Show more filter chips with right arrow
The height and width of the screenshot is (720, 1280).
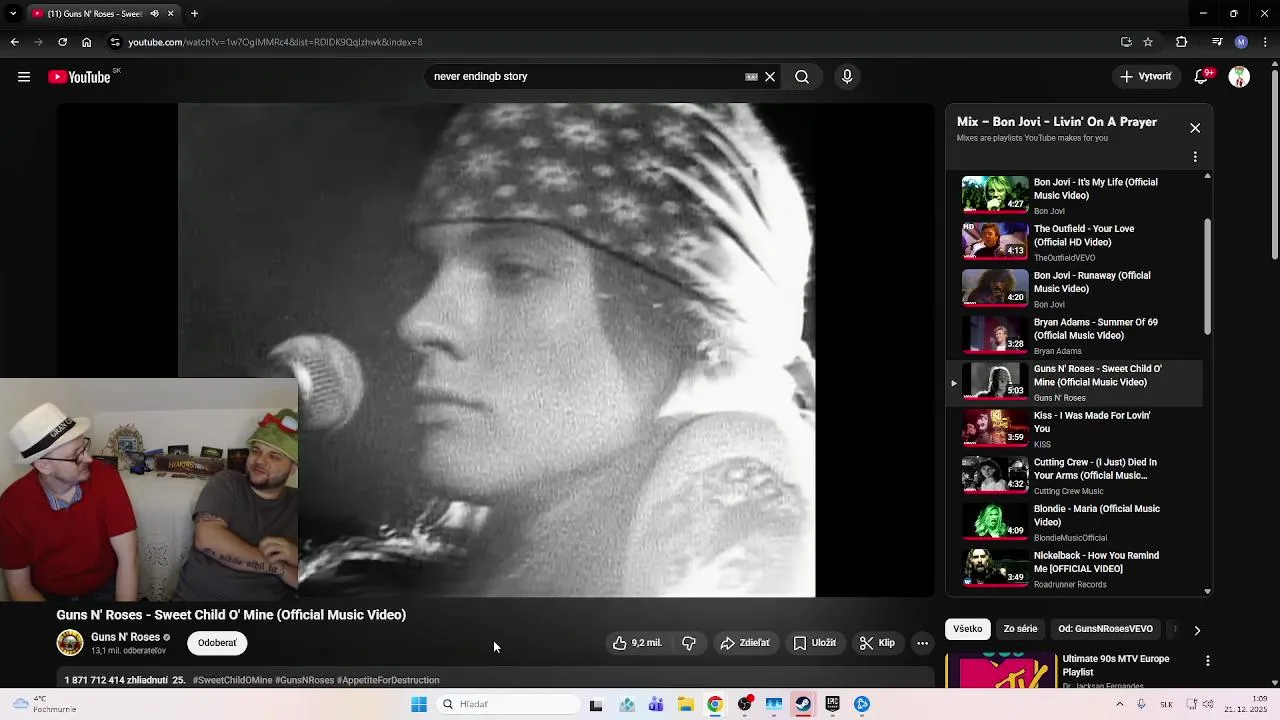pyautogui.click(x=1197, y=630)
